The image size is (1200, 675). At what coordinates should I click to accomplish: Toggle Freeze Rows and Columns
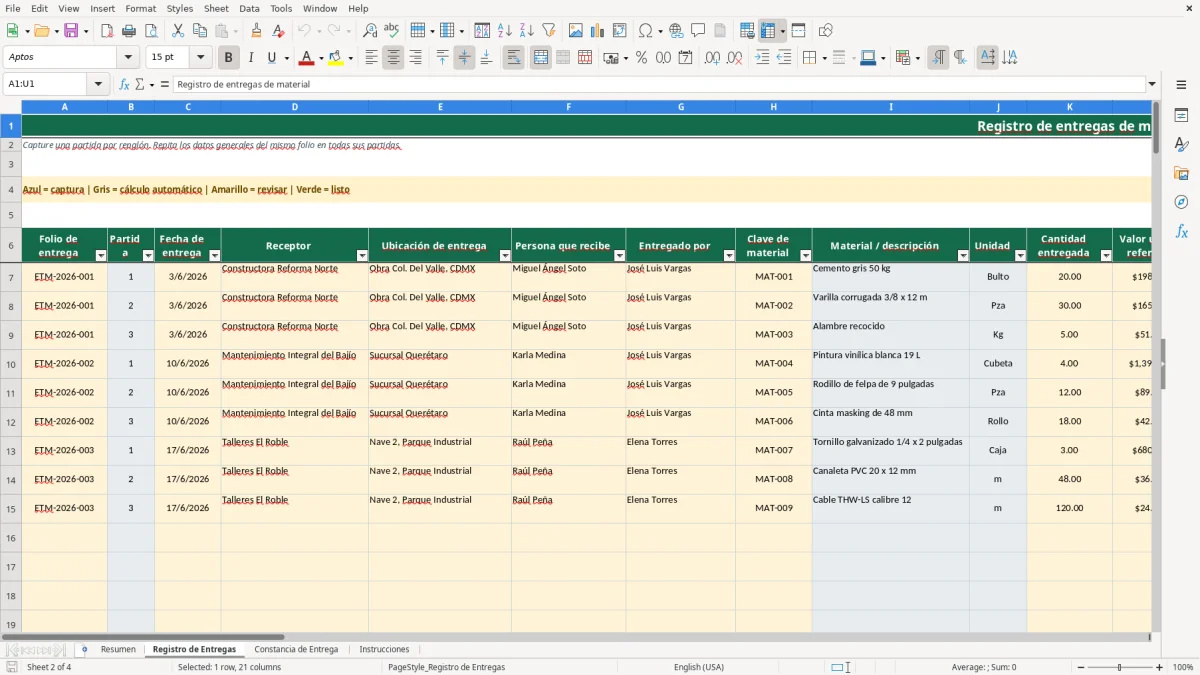pyautogui.click(x=768, y=31)
